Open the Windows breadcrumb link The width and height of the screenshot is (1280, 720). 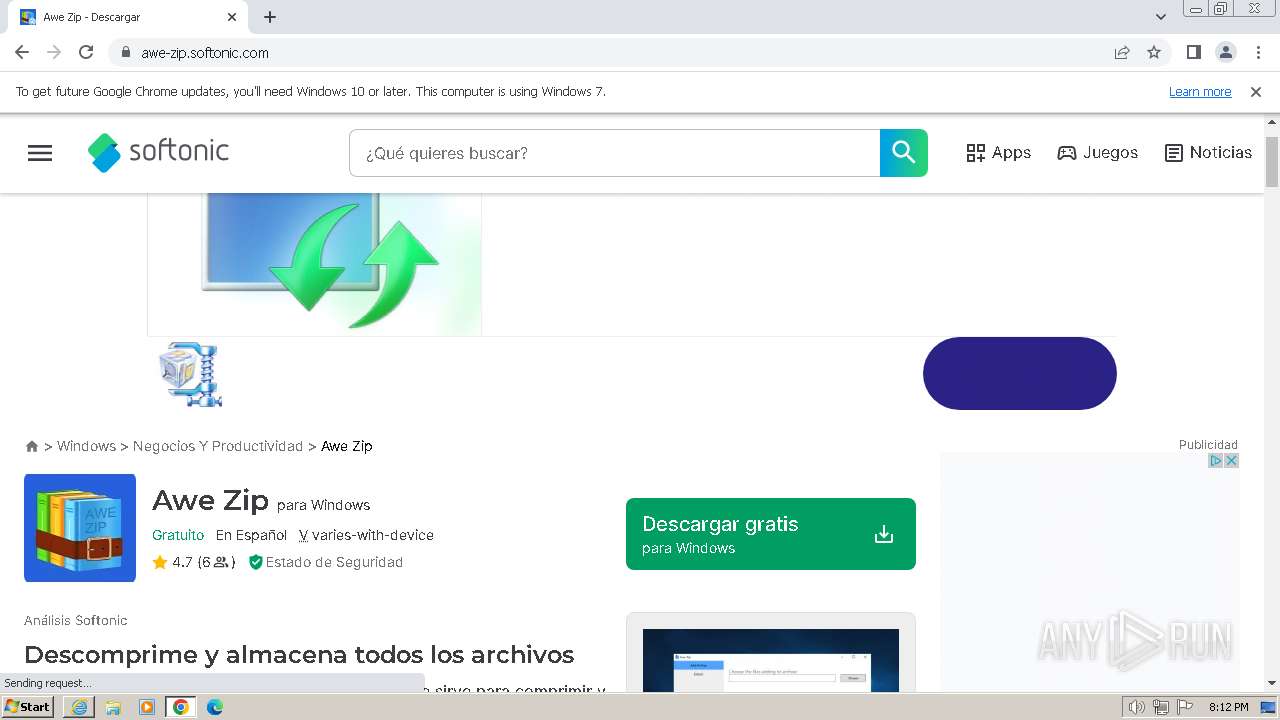[86, 446]
